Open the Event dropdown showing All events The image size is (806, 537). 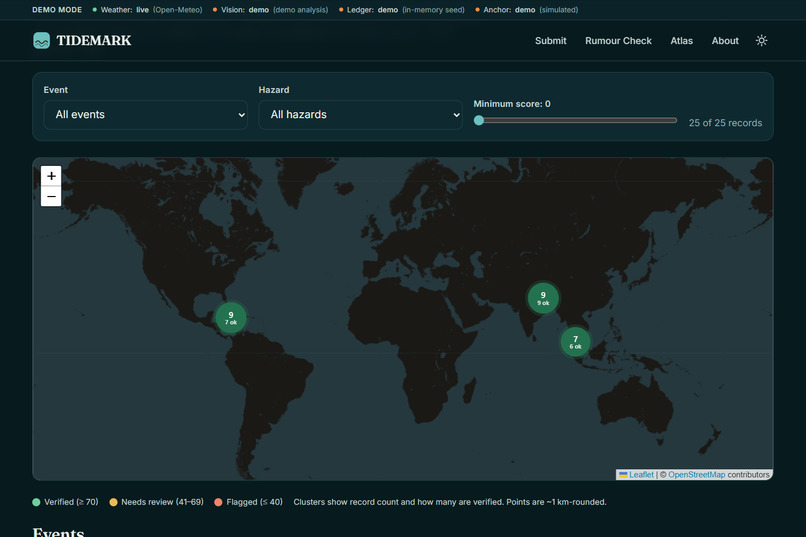click(145, 115)
